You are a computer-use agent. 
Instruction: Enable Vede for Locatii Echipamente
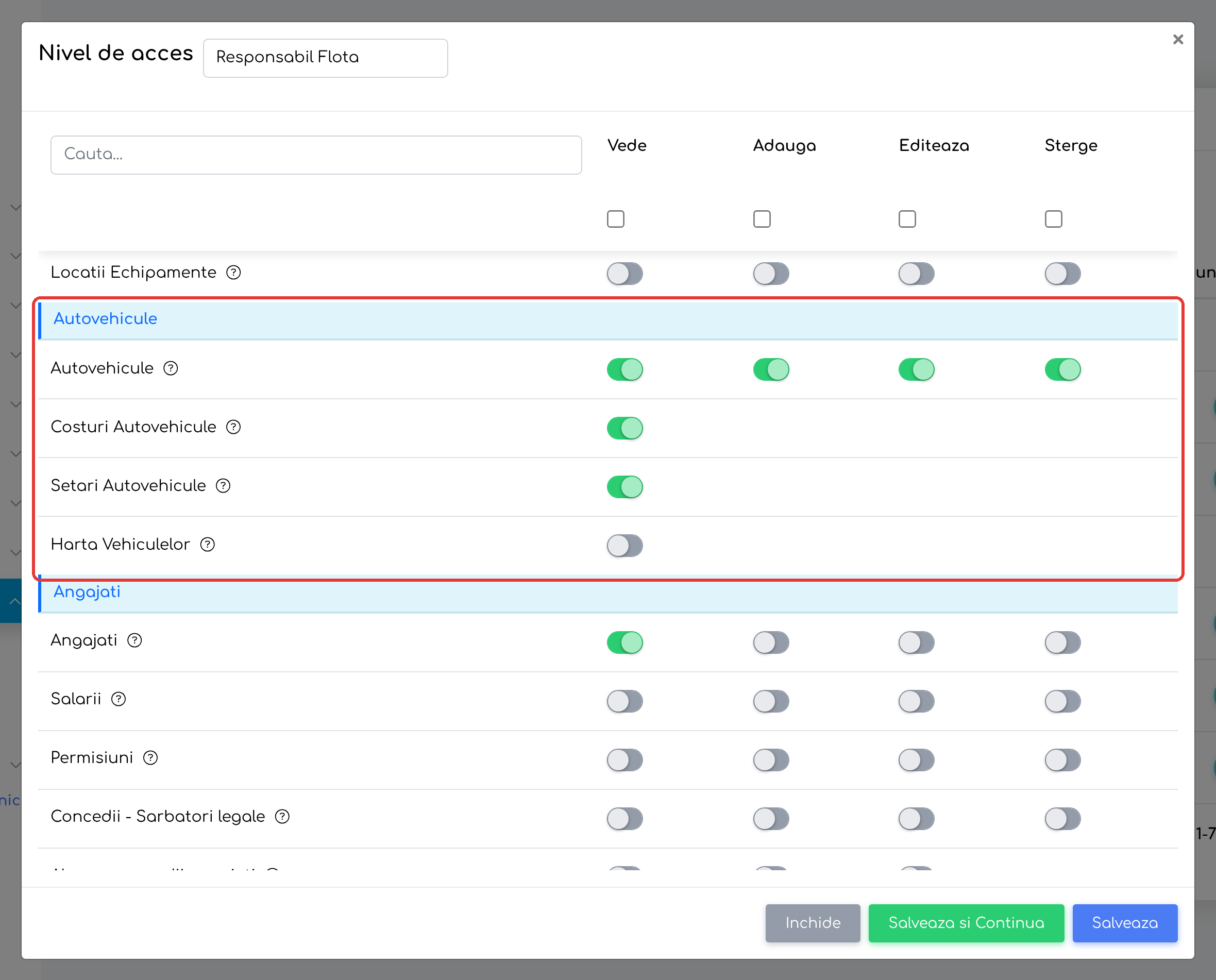[625, 274]
